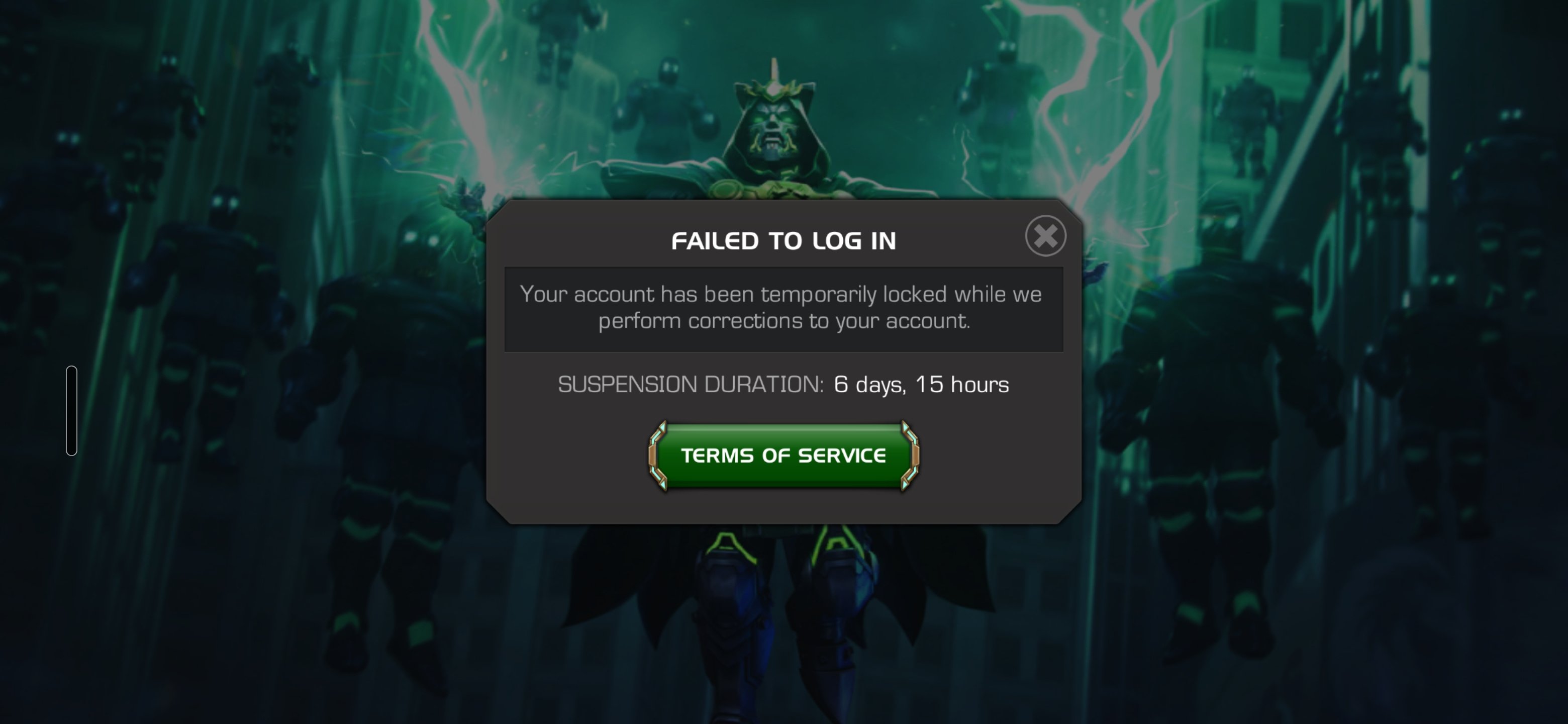Click the 6 days, 15 hours value
Viewport: 1568px width, 724px height.
(921, 384)
